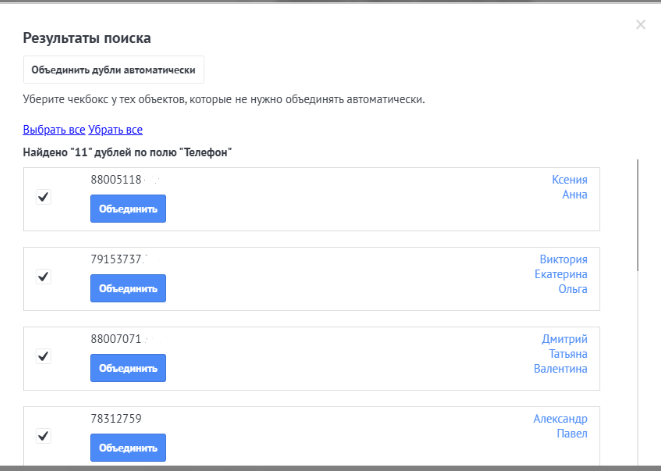
Task: Merge duplicates for phone 88007071
Action: (128, 368)
